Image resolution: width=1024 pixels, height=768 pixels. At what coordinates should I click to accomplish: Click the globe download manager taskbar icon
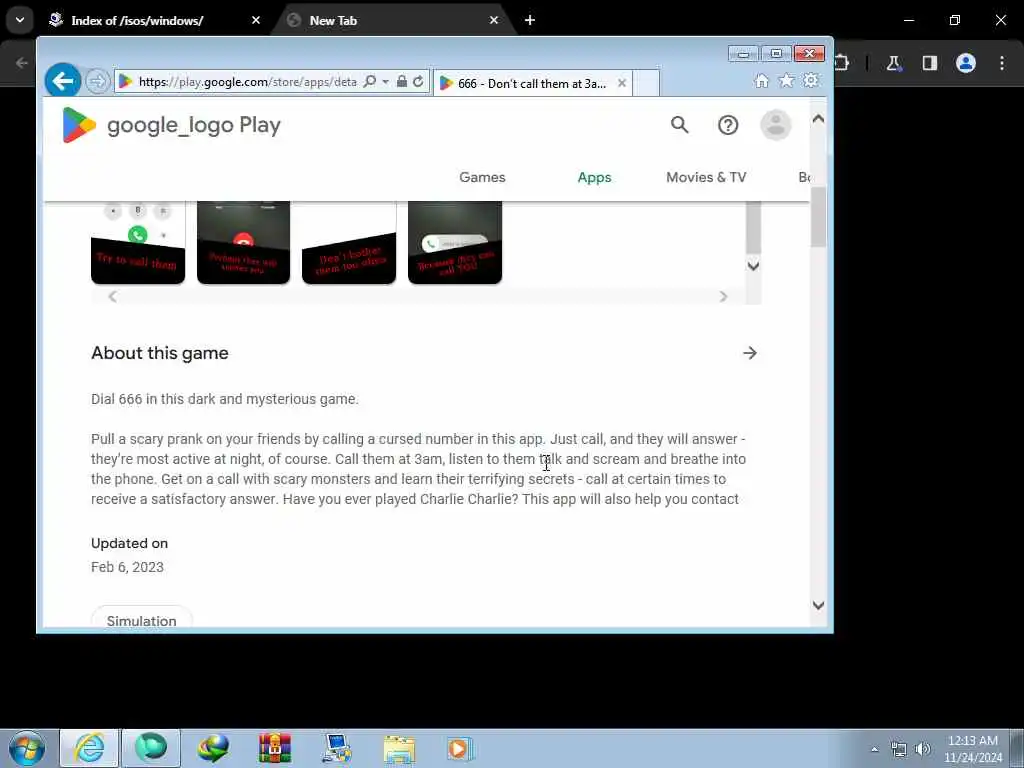pyautogui.click(x=213, y=748)
